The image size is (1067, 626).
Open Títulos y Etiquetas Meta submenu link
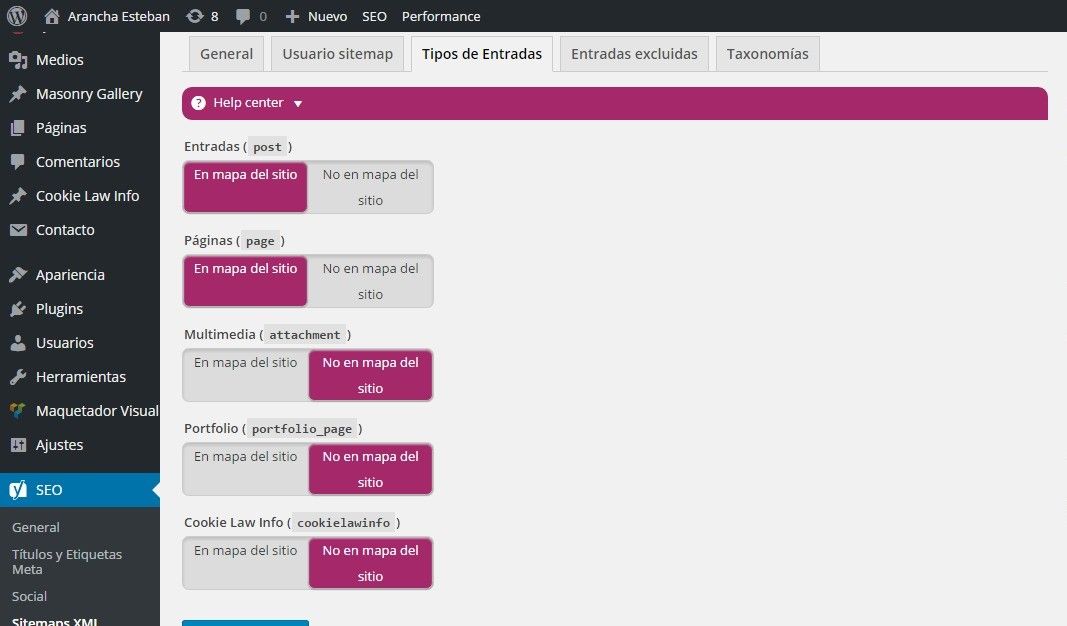(66, 561)
